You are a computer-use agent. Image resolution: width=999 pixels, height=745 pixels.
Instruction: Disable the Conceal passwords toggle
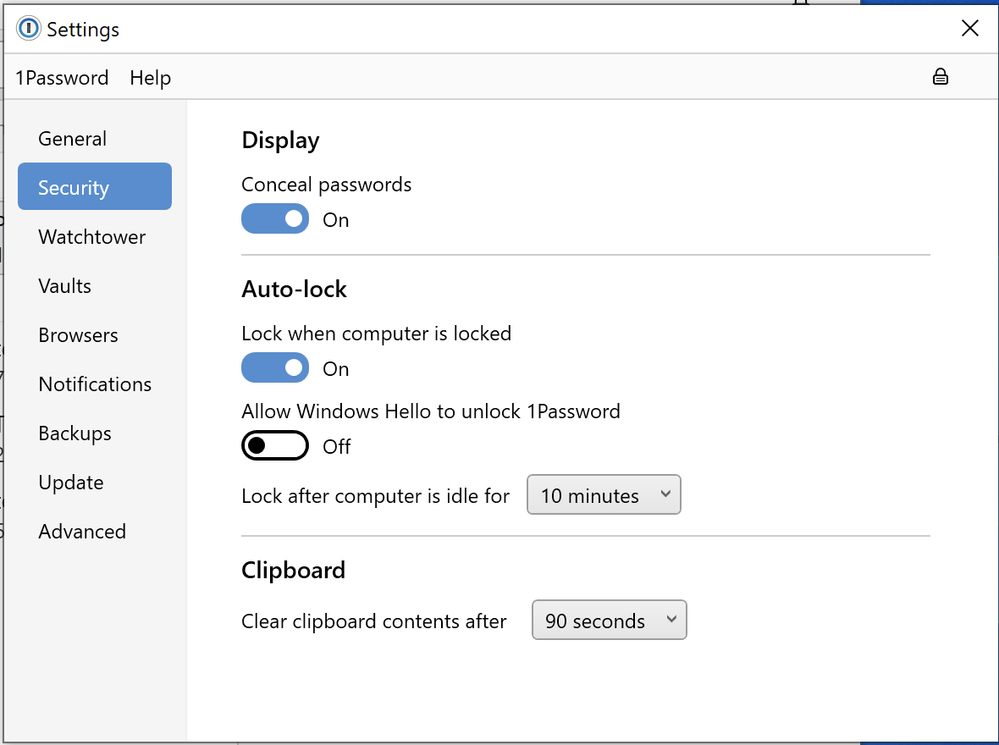tap(275, 219)
